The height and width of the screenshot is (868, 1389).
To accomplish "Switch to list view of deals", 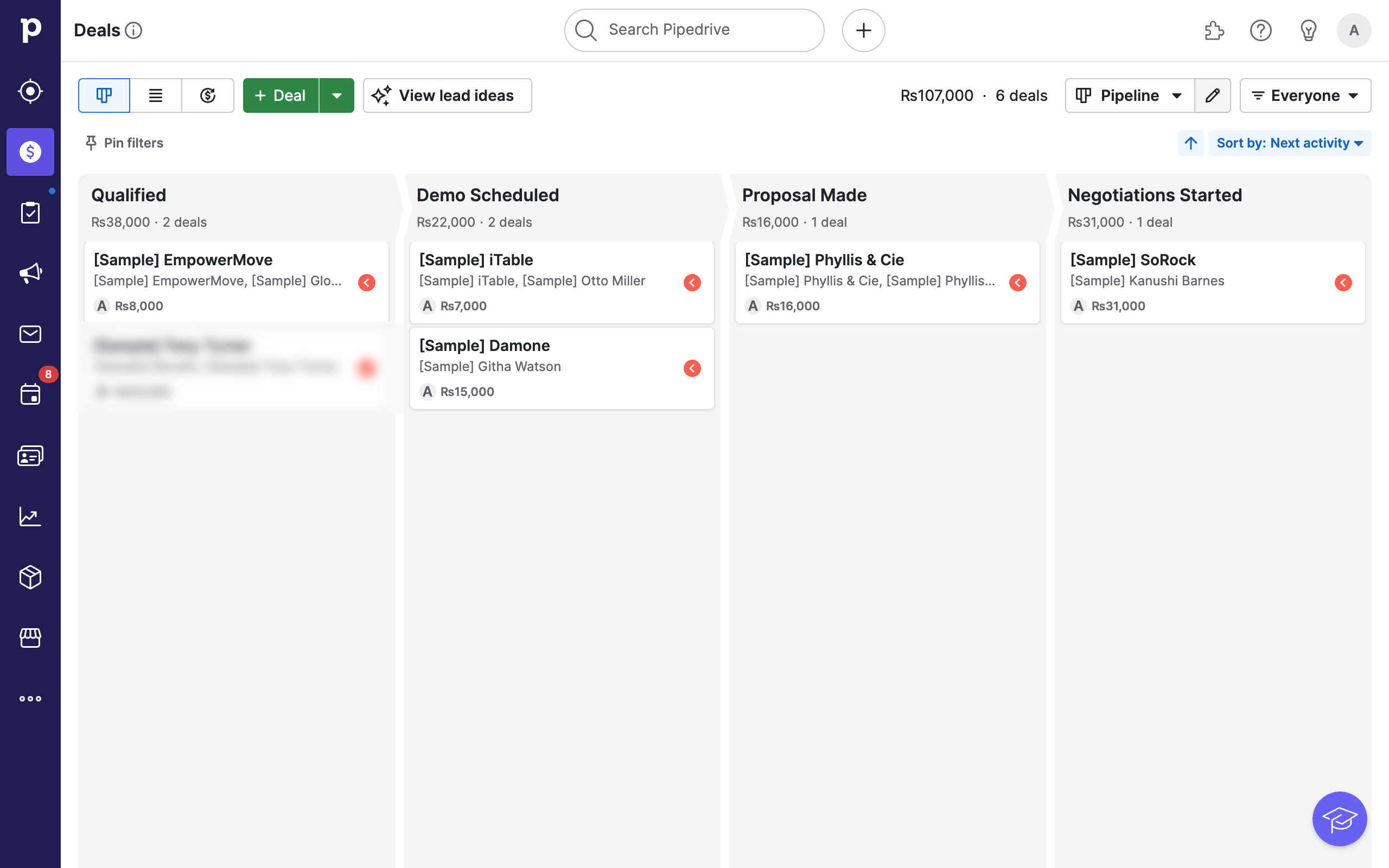I will [x=156, y=95].
